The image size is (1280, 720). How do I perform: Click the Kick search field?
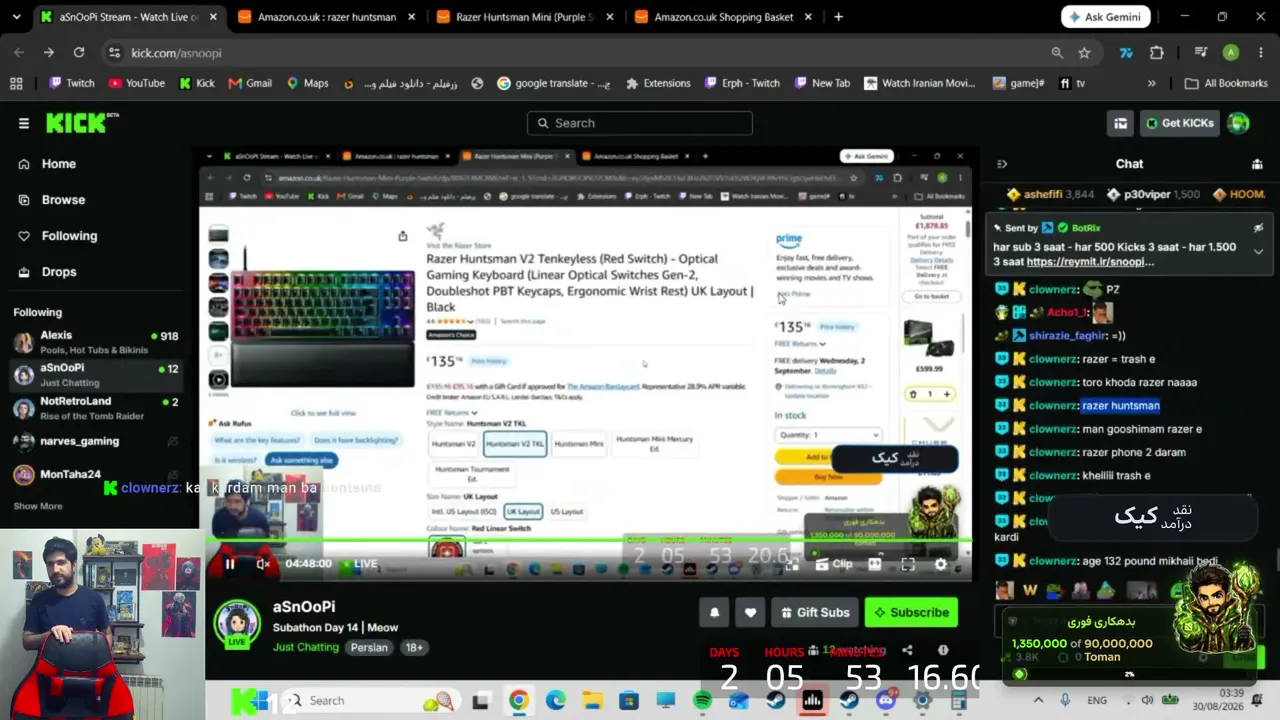pos(640,123)
